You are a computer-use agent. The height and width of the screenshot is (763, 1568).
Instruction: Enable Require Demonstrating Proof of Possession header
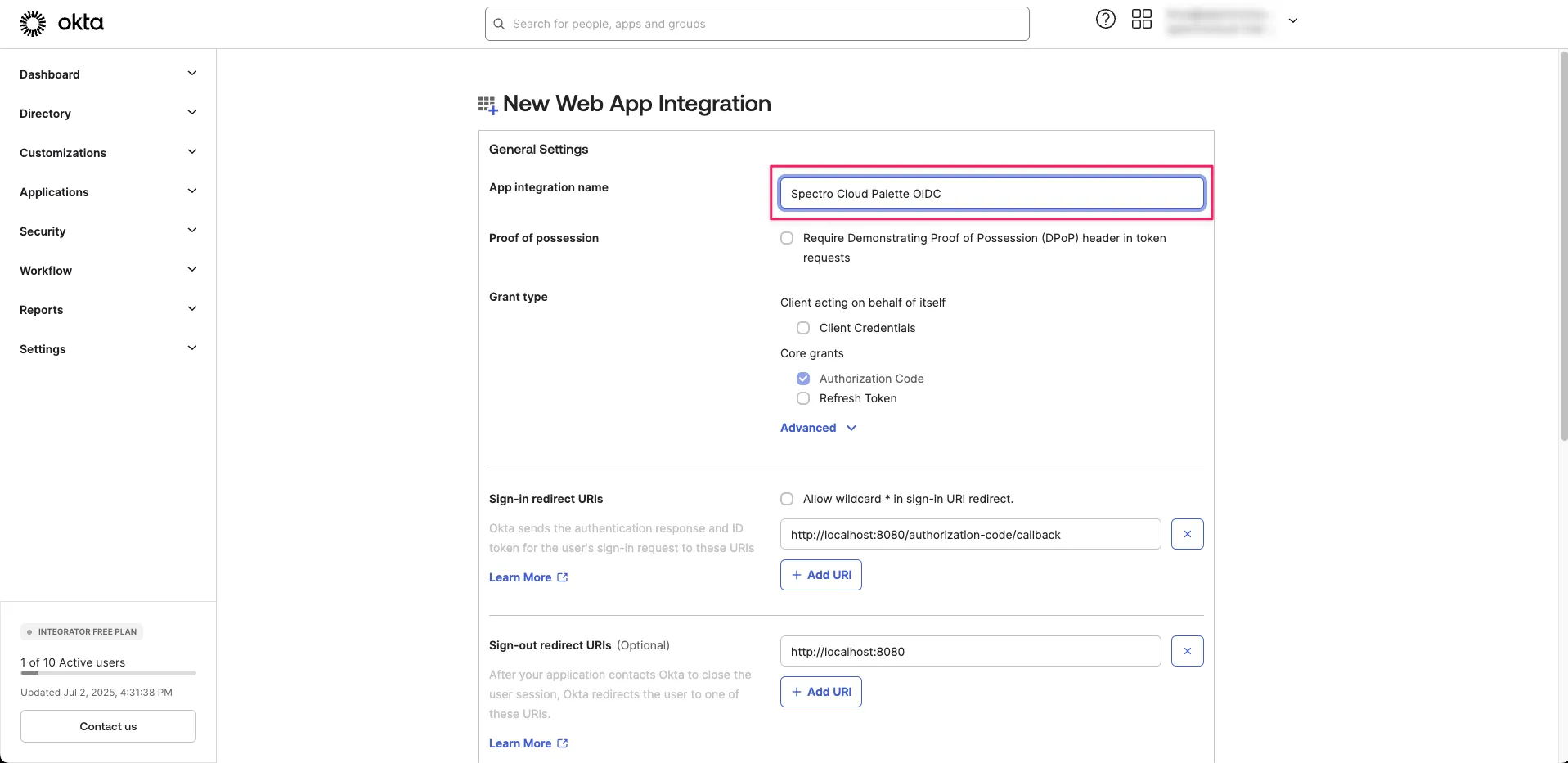pos(786,238)
